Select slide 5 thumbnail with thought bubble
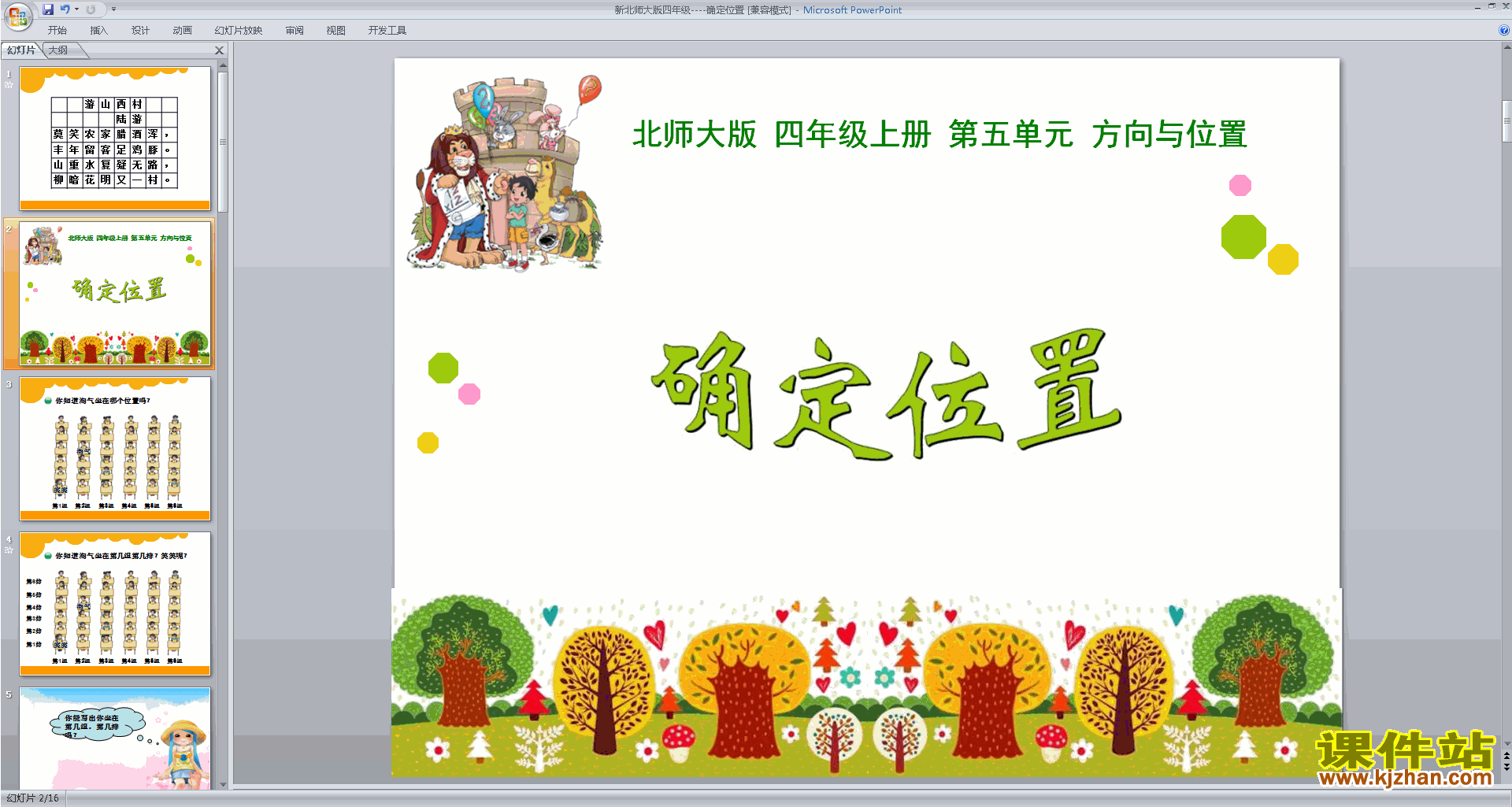The width and height of the screenshot is (1512, 807). tap(115, 739)
